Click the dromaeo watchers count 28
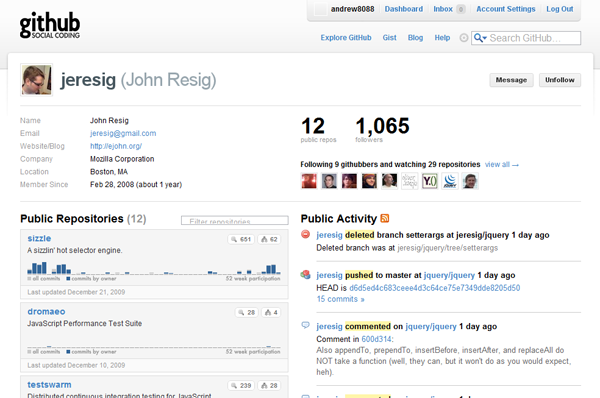Viewport: 600px width, 398px height. point(247,313)
